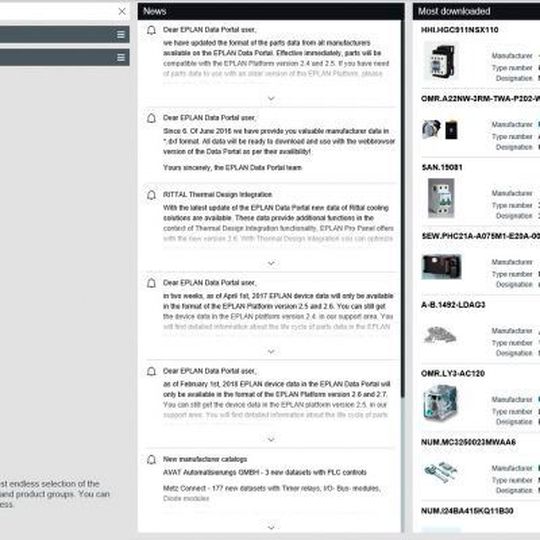Open the OMR.LY3-AC120 relay thumbnail
Image resolution: width=540 pixels, height=540 pixels.
point(440,403)
